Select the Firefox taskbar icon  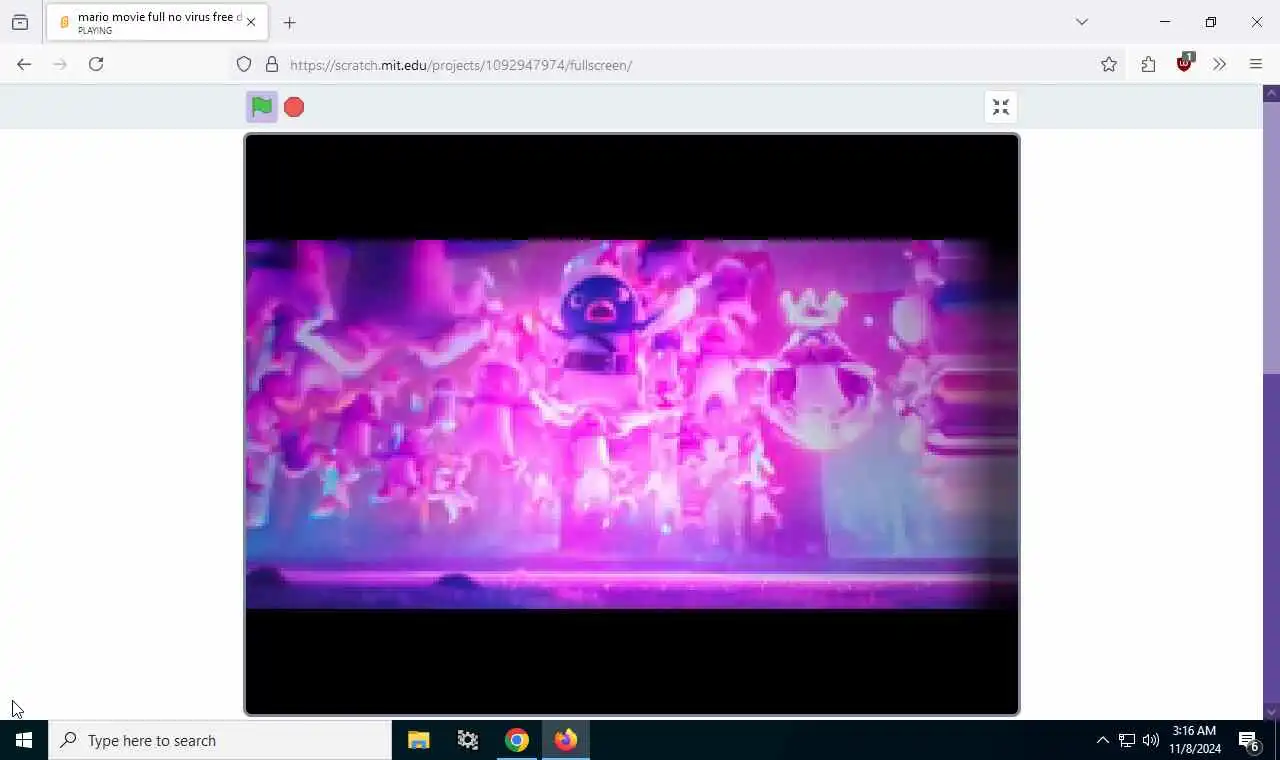tap(566, 740)
